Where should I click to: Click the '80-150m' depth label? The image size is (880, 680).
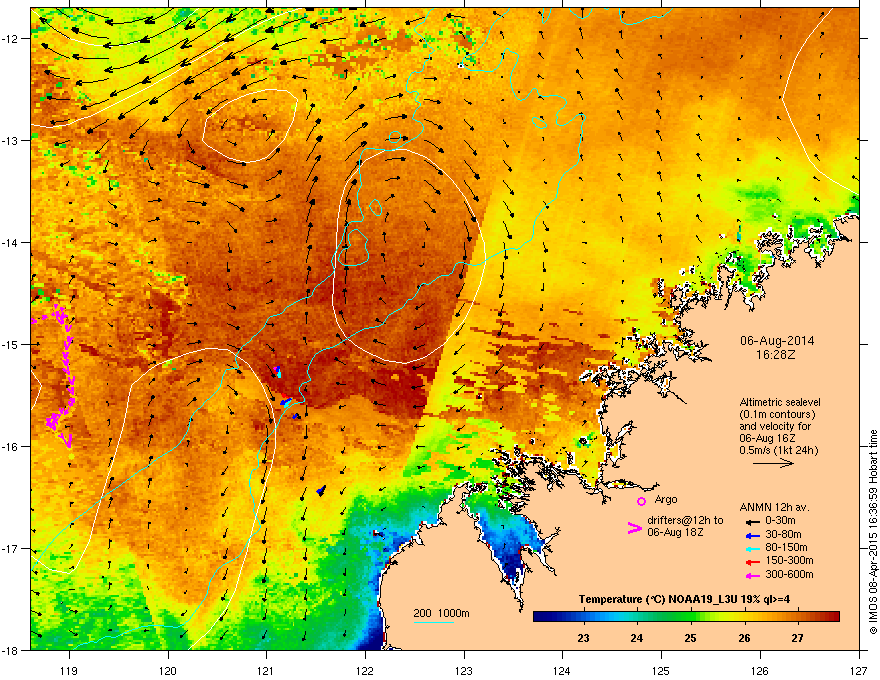tap(786, 548)
